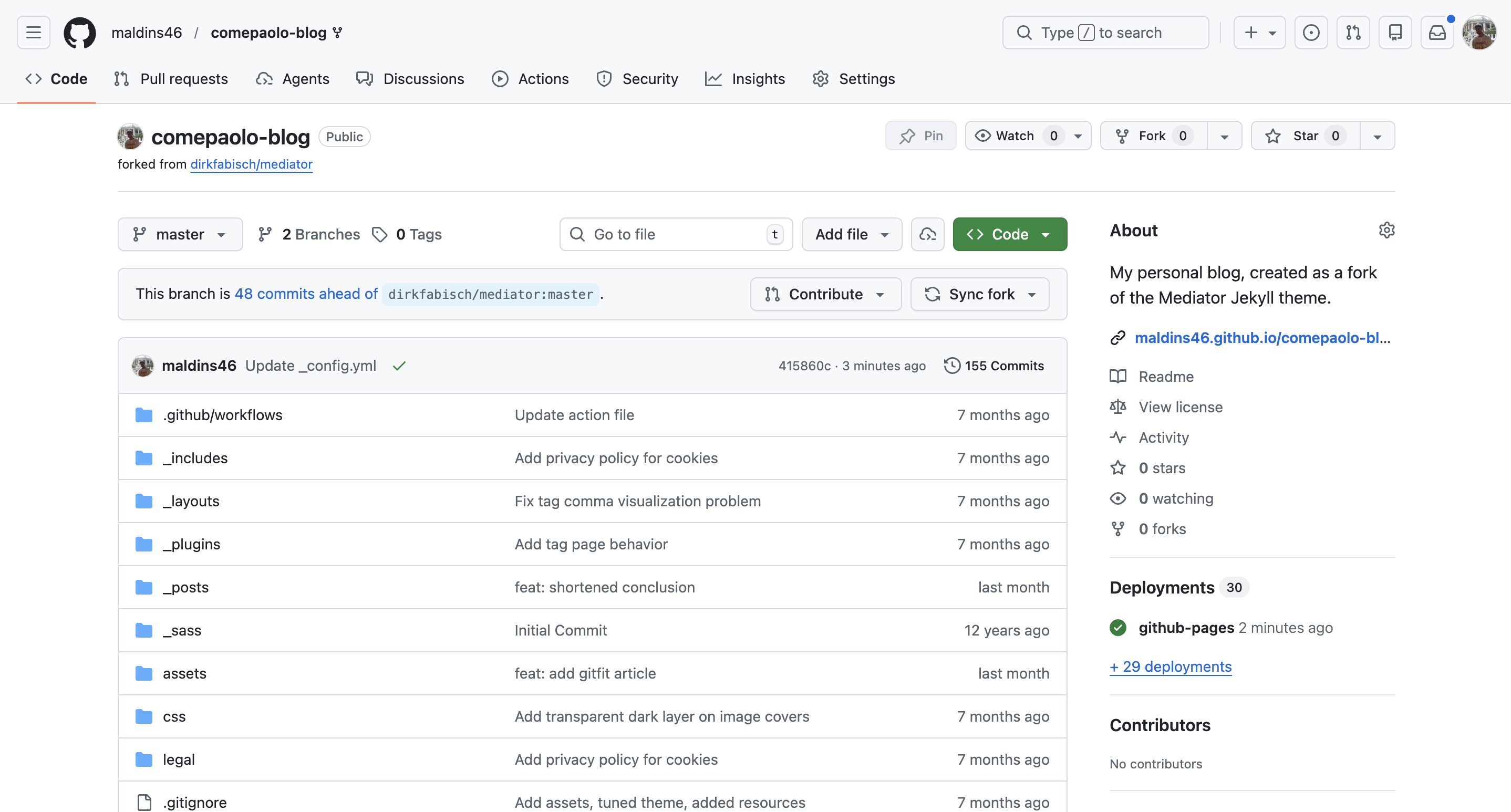Open the green Code dropdown

coord(1009,234)
